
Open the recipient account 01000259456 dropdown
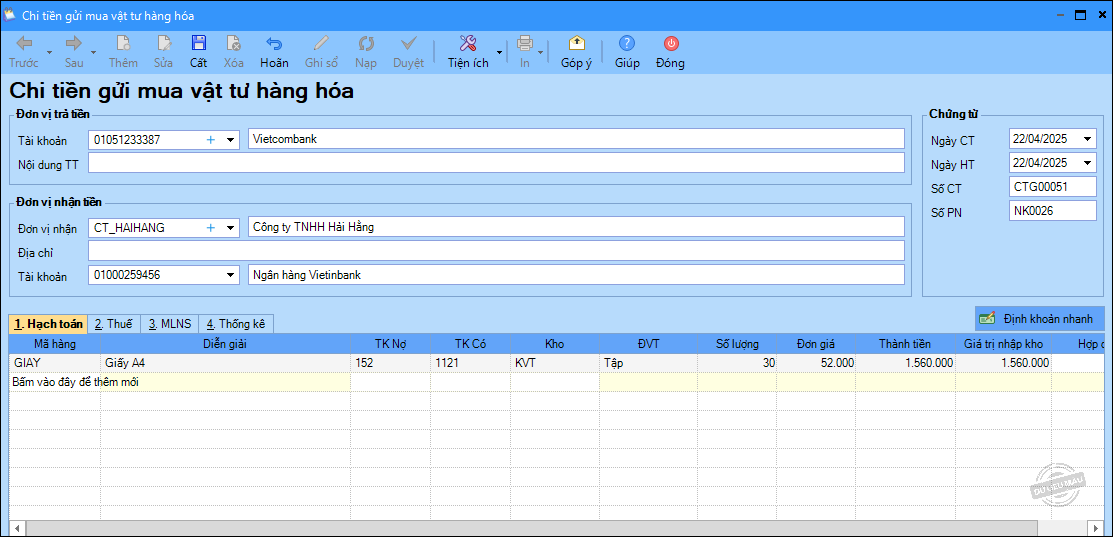(231, 275)
